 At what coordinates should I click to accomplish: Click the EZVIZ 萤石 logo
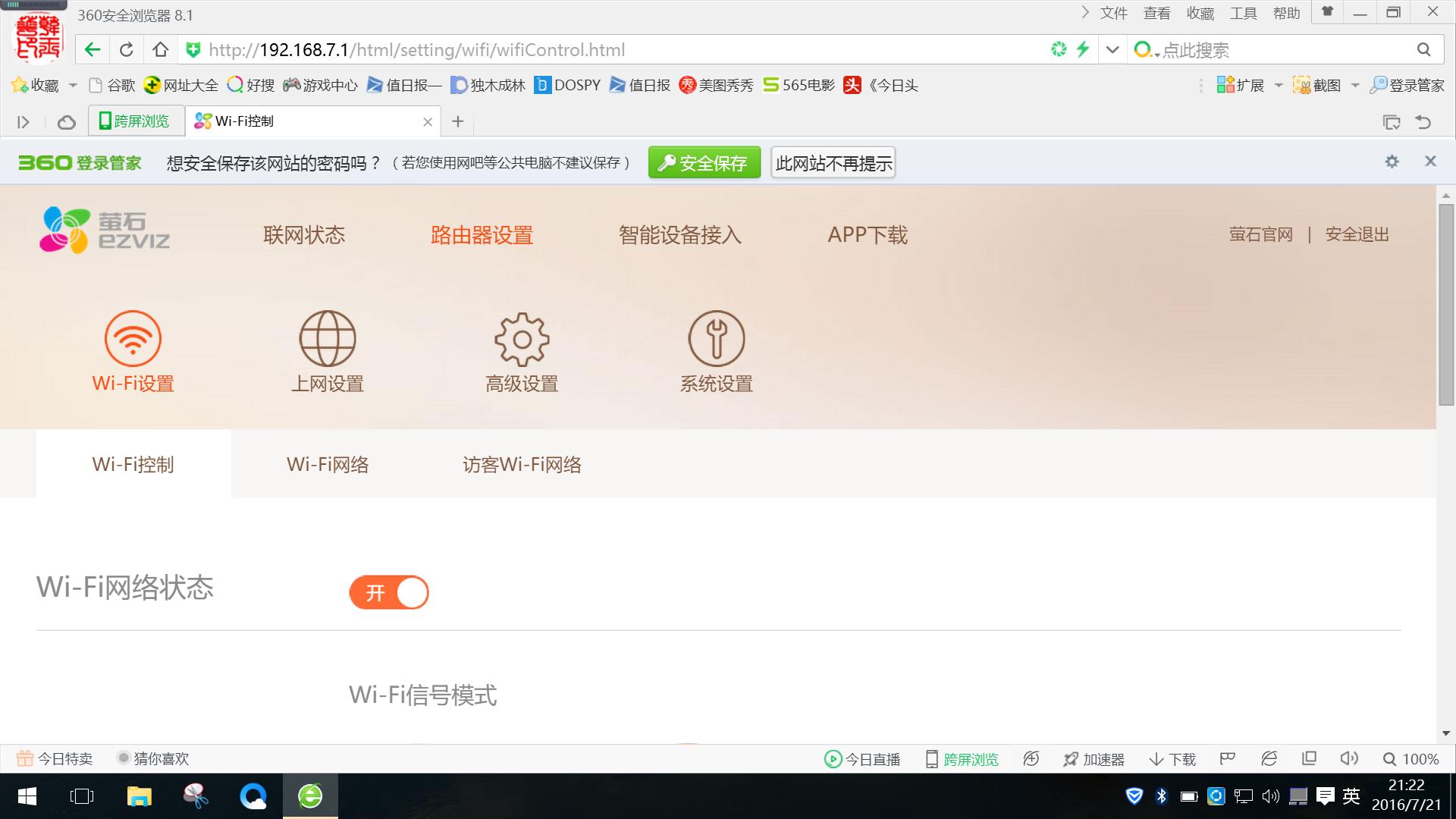(105, 230)
